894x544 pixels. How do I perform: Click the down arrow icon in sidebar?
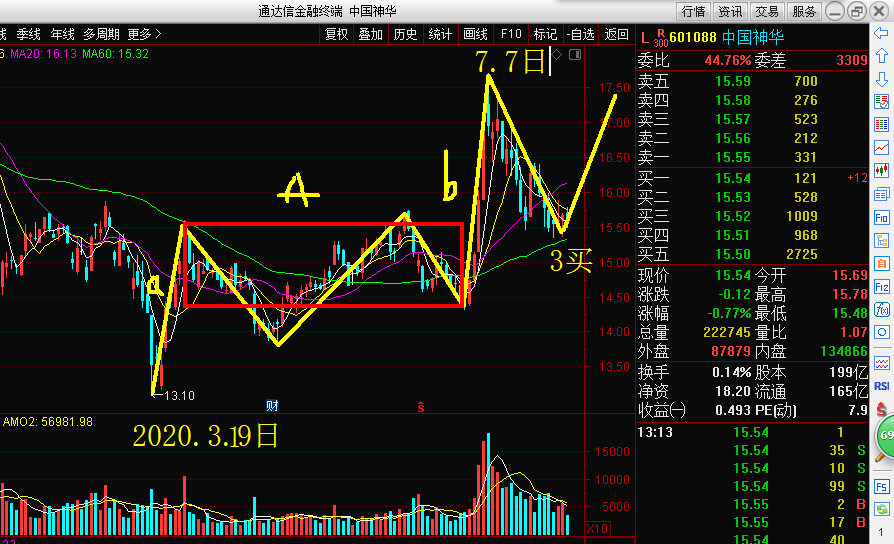(x=881, y=79)
